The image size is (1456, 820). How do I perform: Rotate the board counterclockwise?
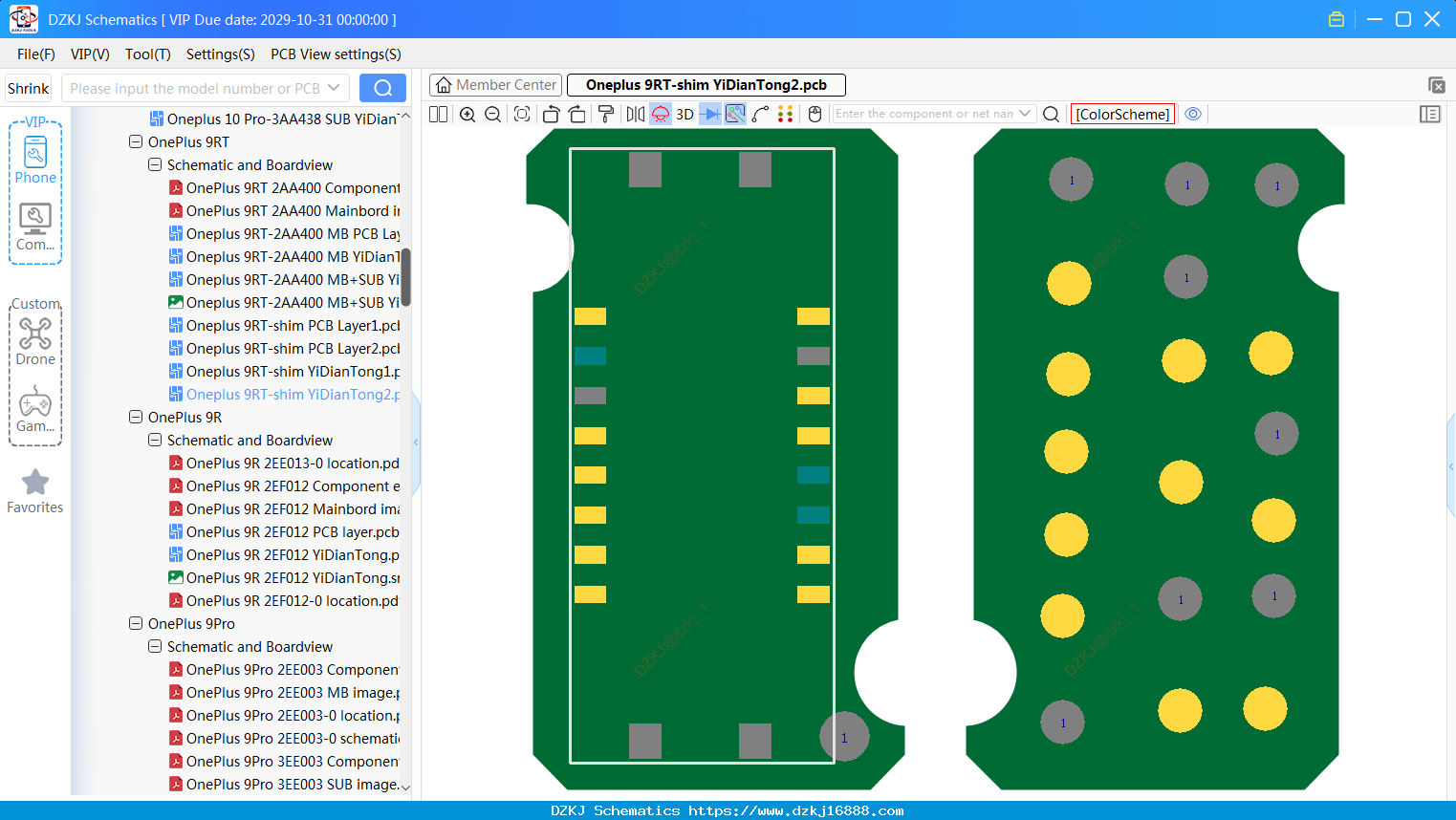(x=551, y=115)
